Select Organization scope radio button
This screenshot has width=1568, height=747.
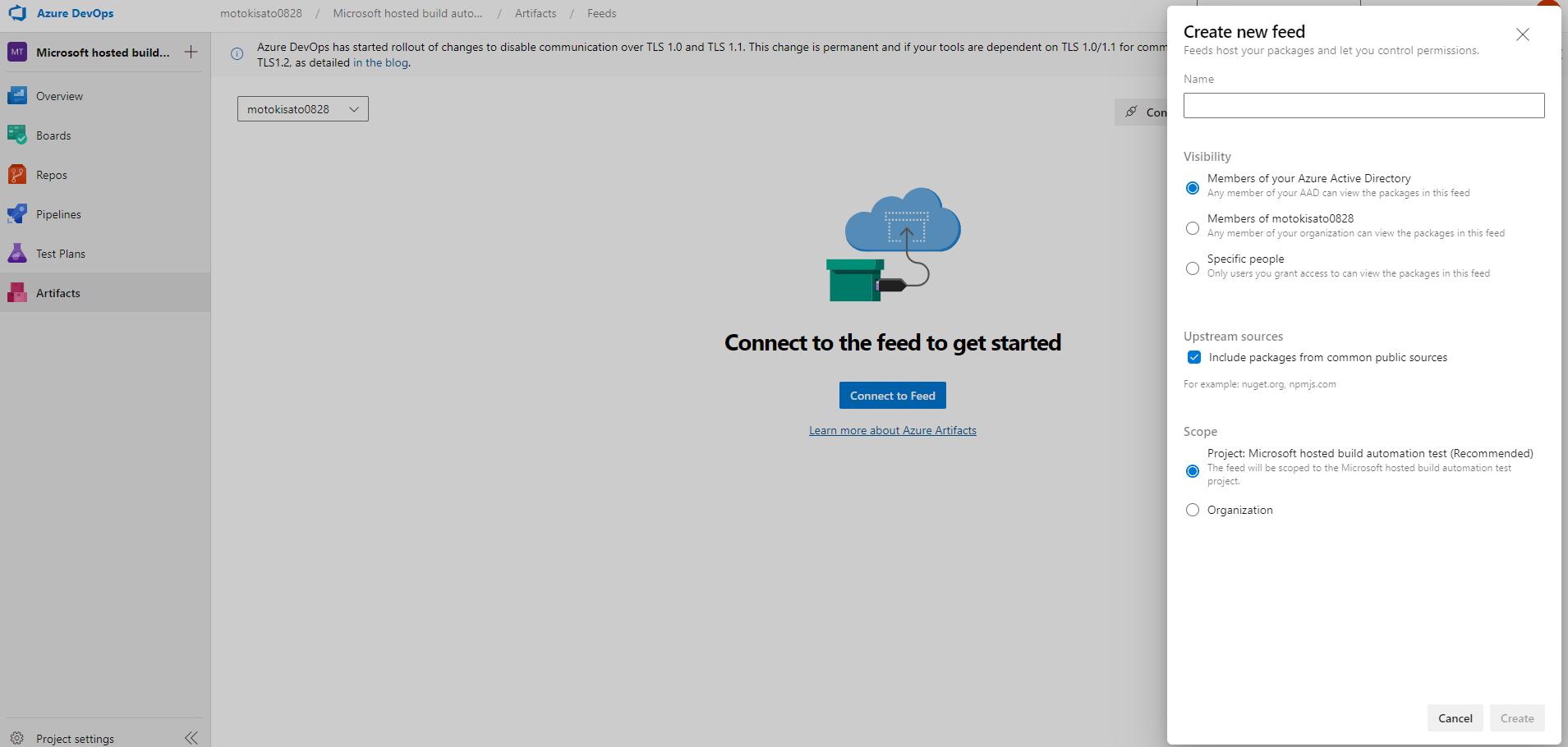point(1193,510)
